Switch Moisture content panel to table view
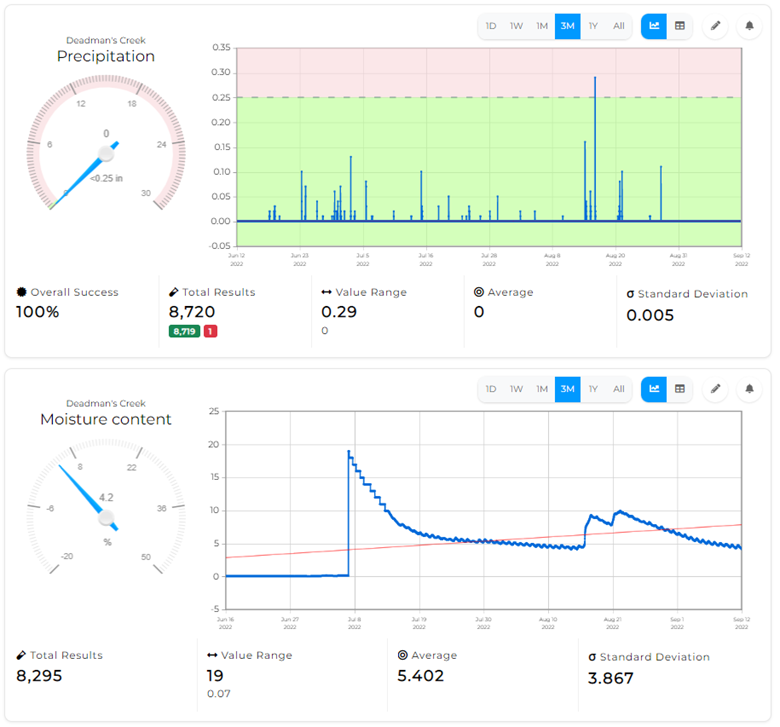 [x=680, y=389]
